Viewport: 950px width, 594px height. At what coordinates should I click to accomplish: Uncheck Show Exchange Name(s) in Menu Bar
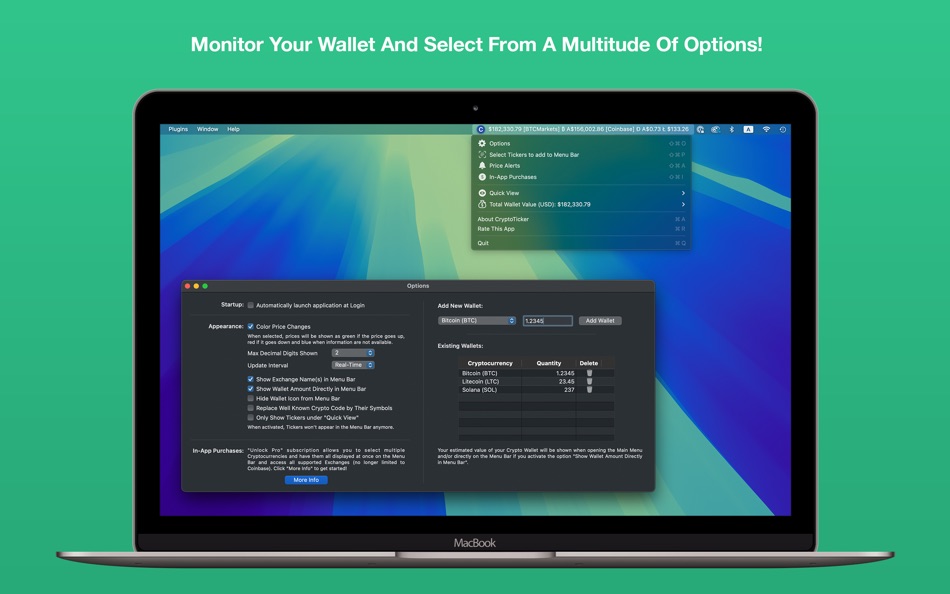tap(250, 379)
